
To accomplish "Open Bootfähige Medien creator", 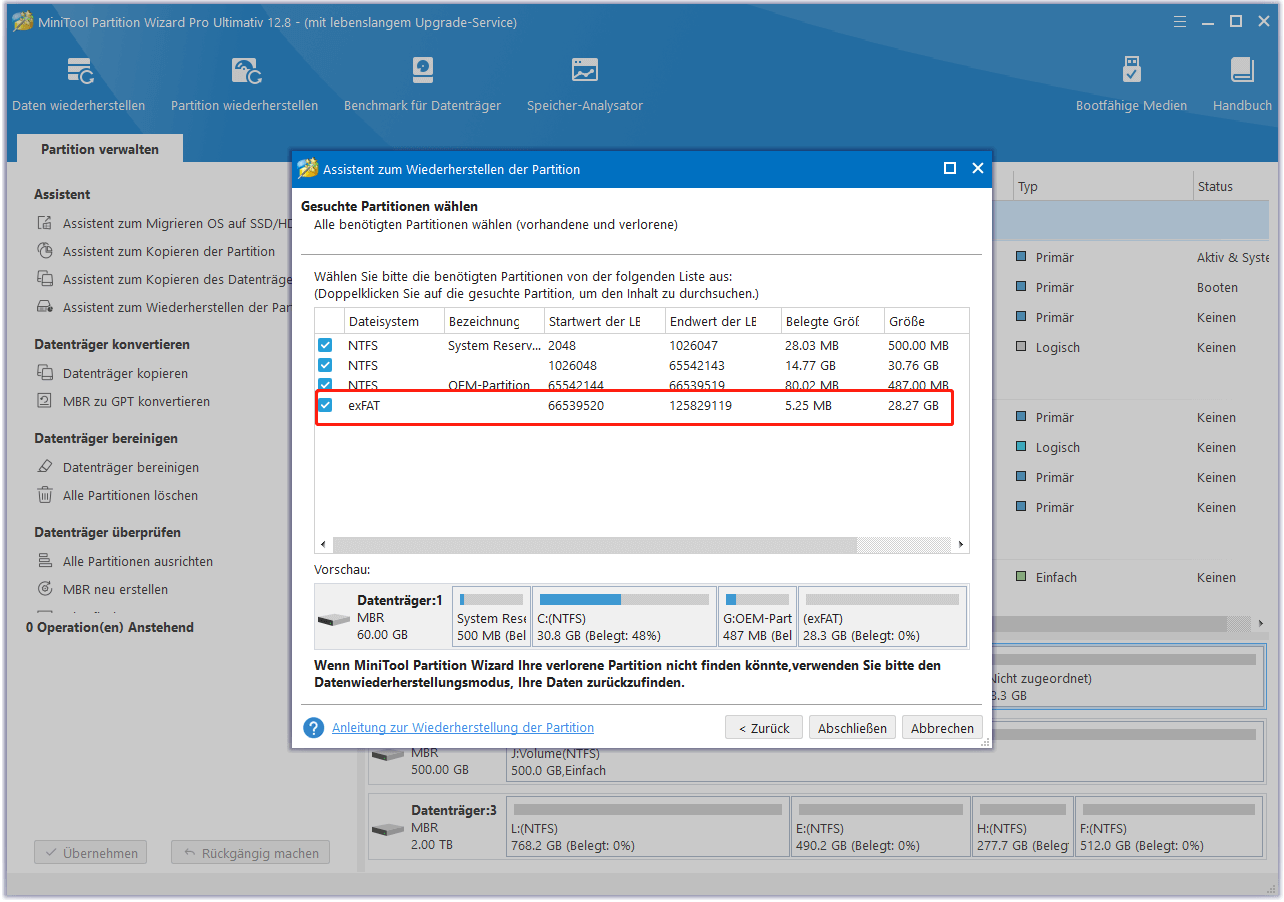I will (1131, 85).
